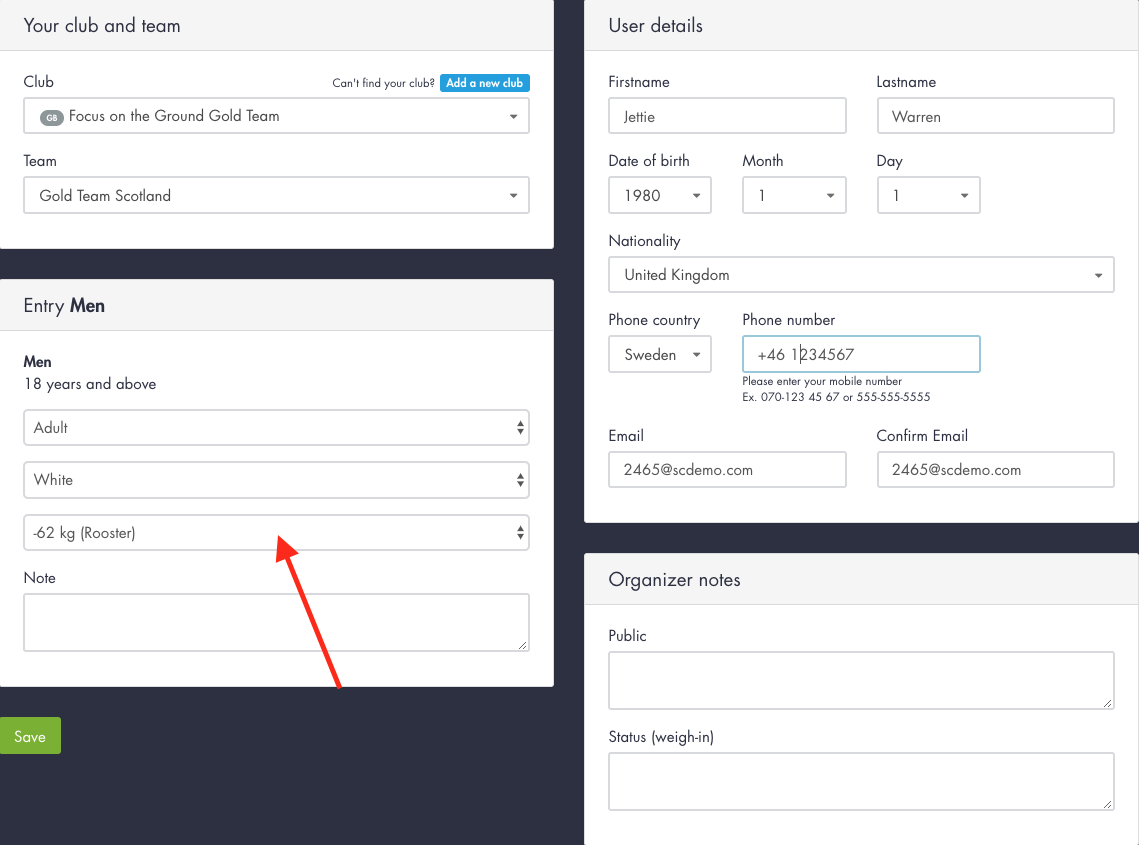The height and width of the screenshot is (845, 1139).
Task: Click the Email field
Action: 727,470
